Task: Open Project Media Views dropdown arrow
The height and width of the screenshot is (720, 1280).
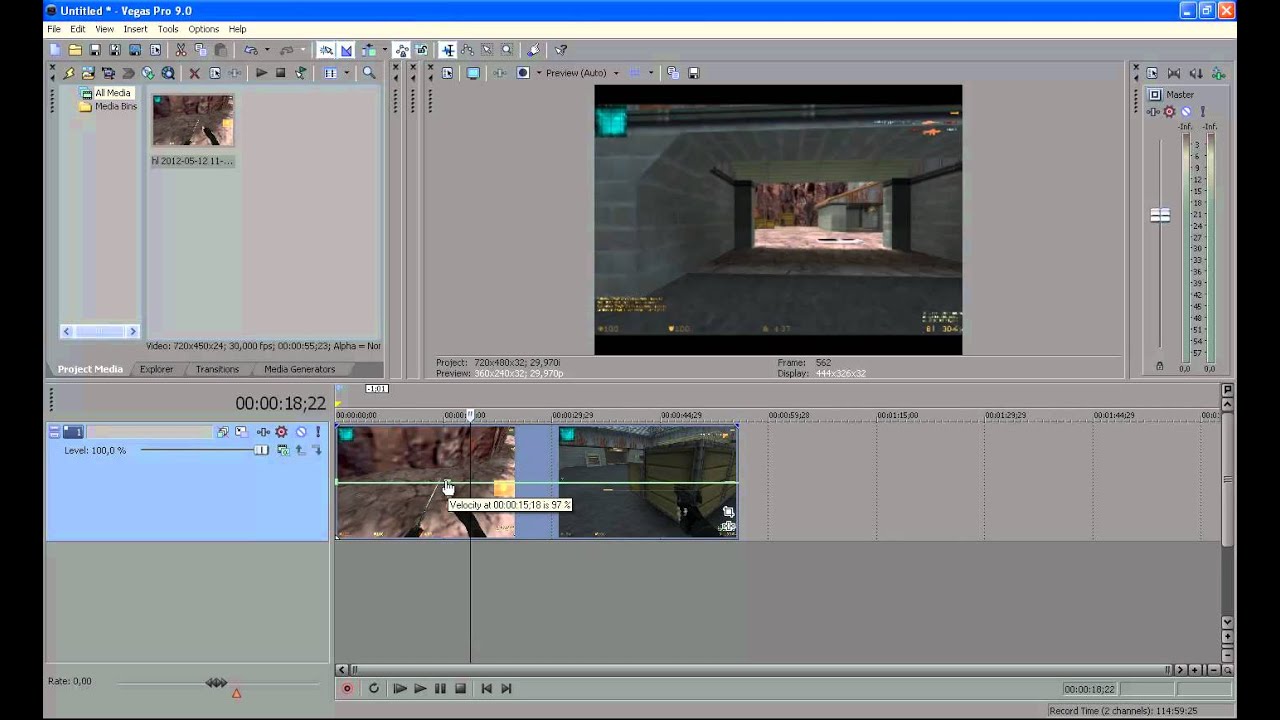Action: click(x=347, y=73)
